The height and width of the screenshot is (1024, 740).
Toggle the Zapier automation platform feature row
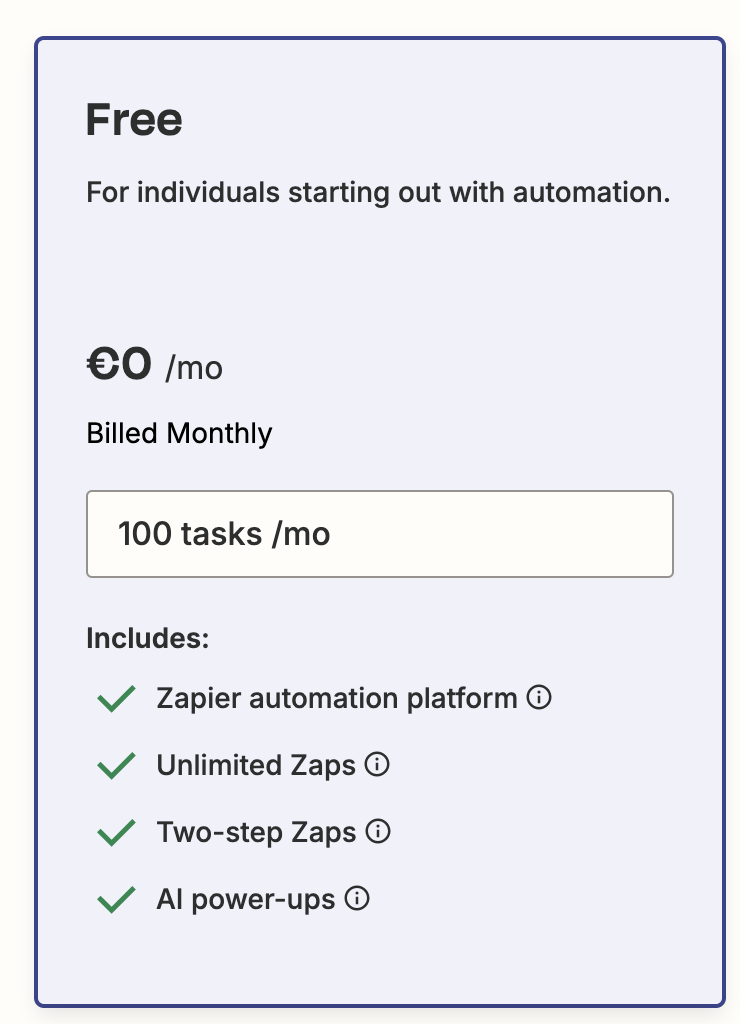pos(340,698)
